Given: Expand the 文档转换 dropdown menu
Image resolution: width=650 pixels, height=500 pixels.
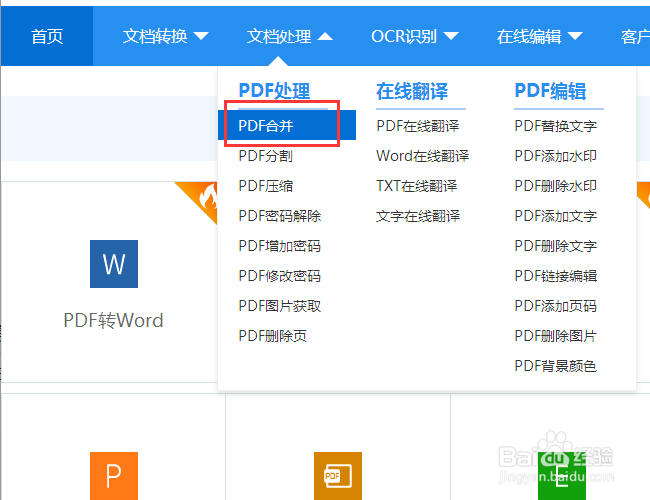Looking at the screenshot, I should (165, 36).
